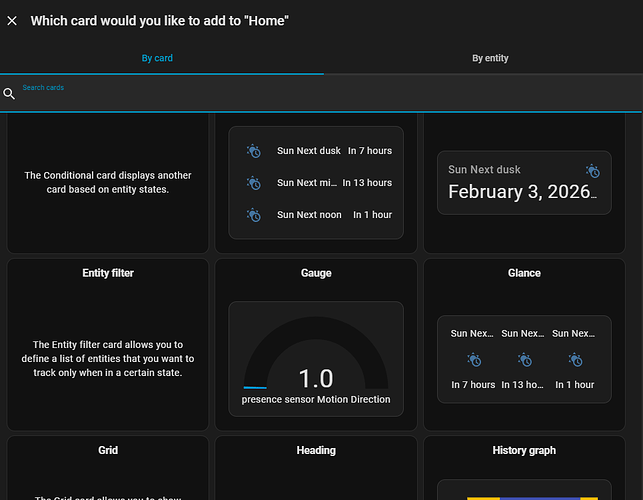643x500 pixels.
Task: Click first sun icon in Glance card
Action: point(473,359)
